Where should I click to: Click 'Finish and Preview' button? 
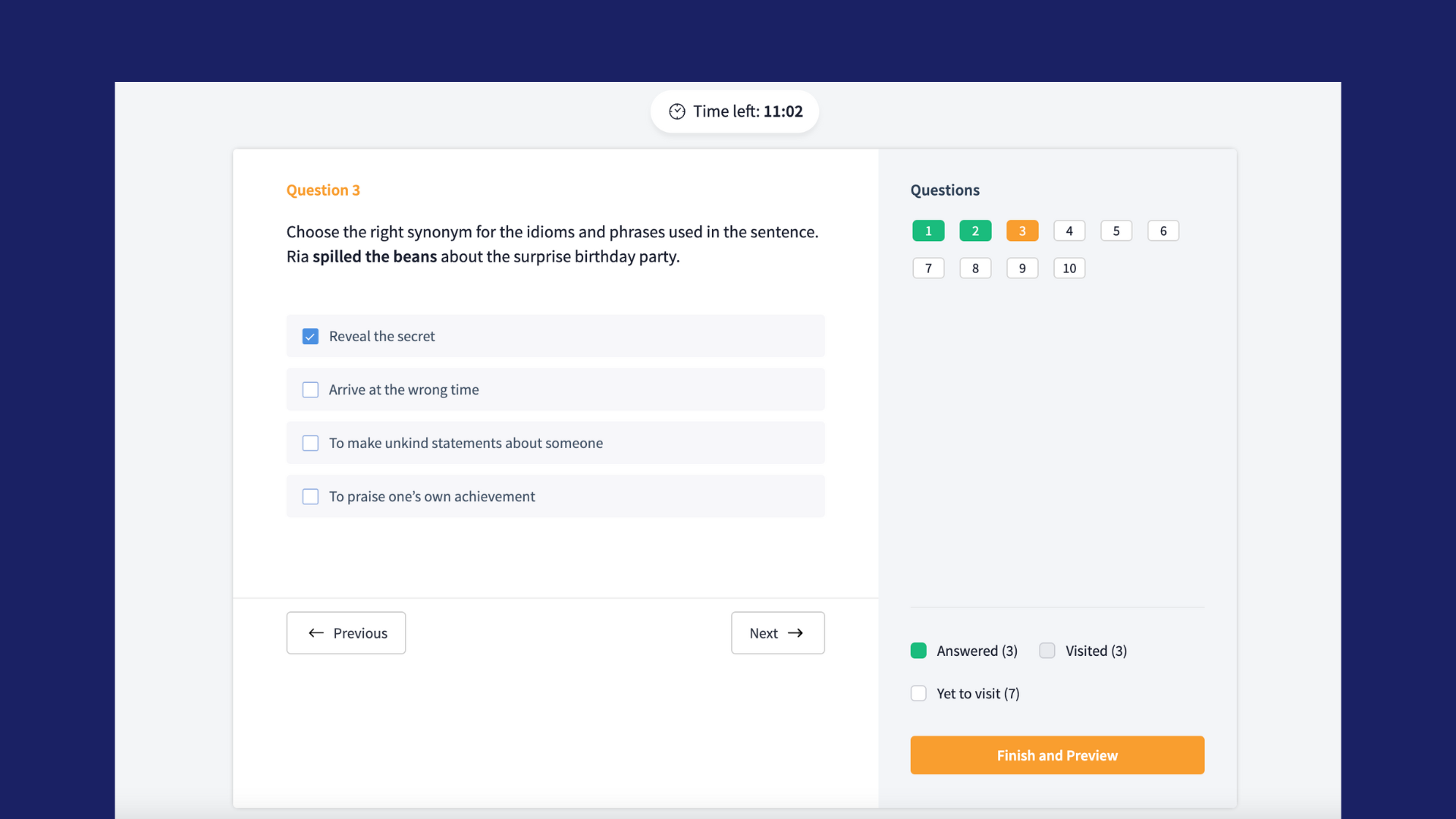pyautogui.click(x=1057, y=755)
